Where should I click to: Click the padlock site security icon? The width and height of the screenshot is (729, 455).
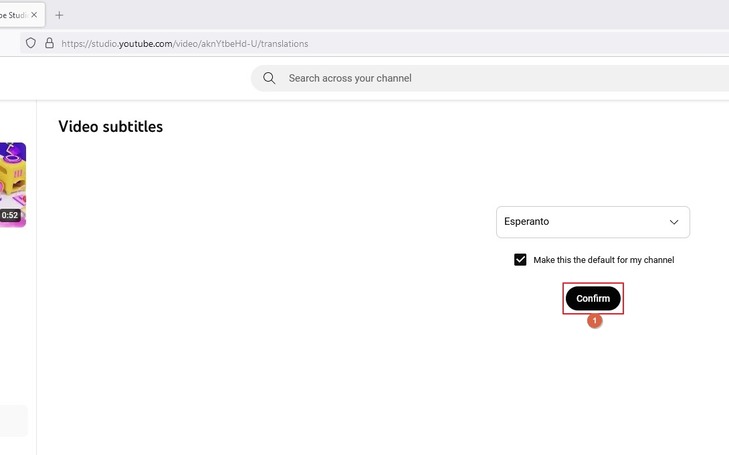click(x=49, y=43)
